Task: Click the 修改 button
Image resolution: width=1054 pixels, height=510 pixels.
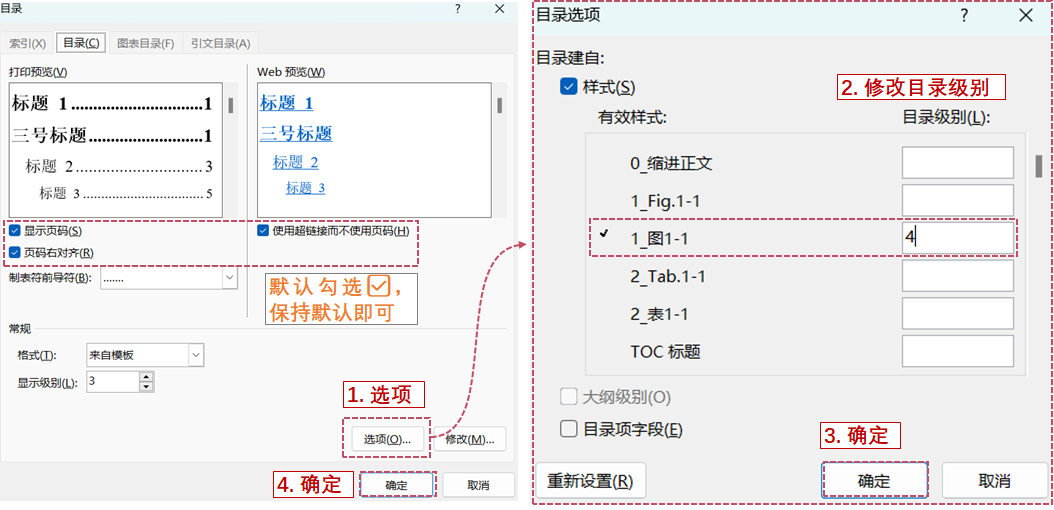Action: (x=469, y=439)
